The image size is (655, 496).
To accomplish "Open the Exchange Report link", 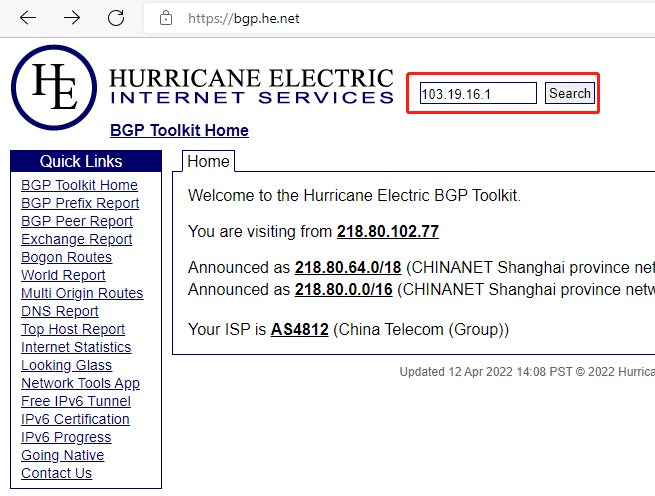I will 76,239.
